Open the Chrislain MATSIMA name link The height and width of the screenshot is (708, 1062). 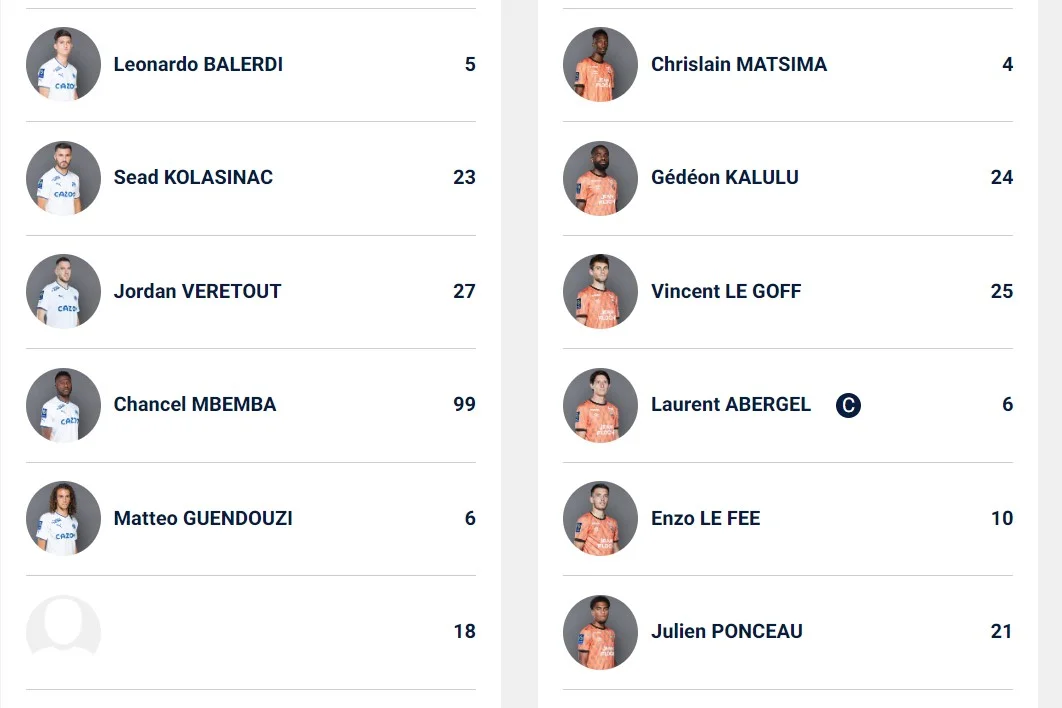(x=739, y=64)
